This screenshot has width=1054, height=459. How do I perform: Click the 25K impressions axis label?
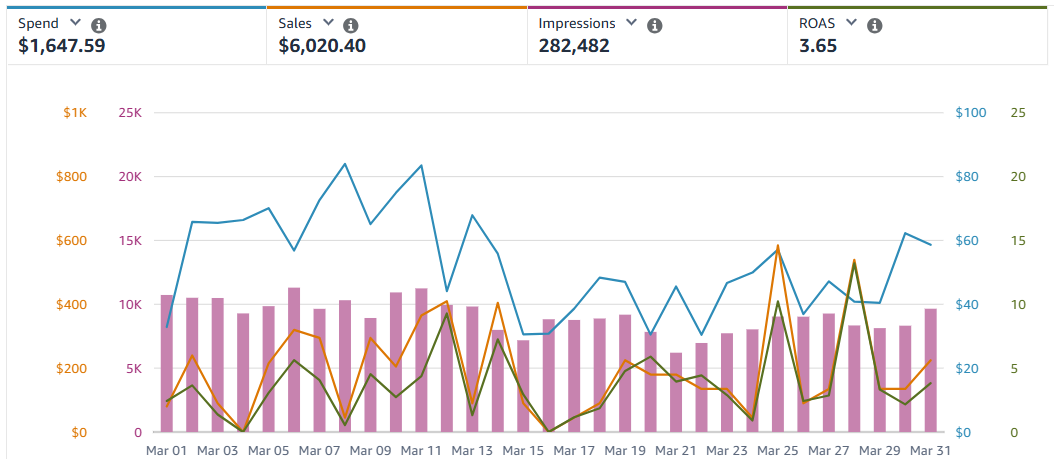click(130, 113)
